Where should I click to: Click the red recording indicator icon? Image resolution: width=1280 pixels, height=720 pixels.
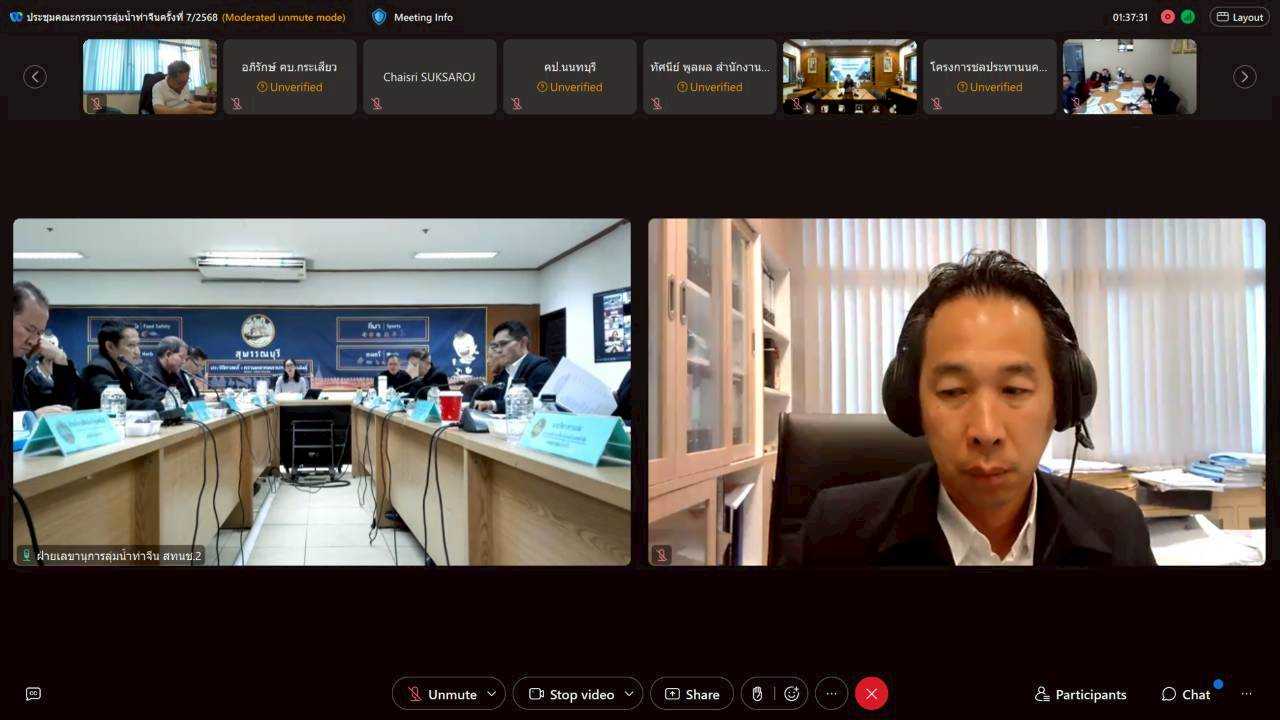(1167, 17)
